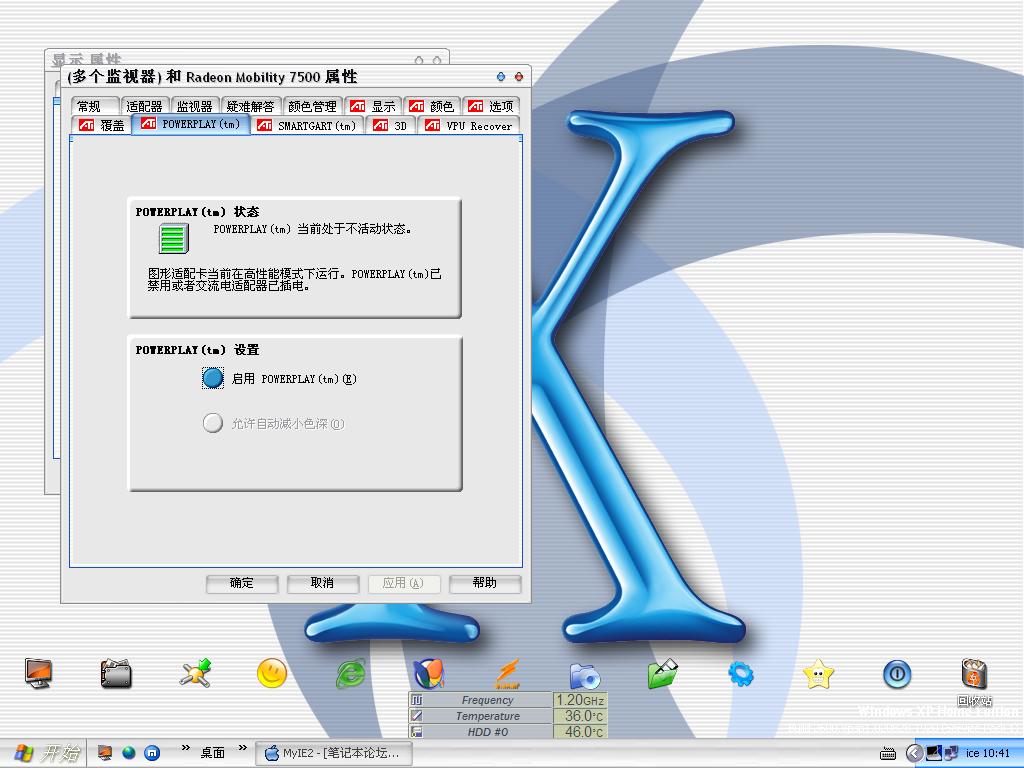Screen dimensions: 1024x768
Task: Click the 应用(A) button
Action: point(404,583)
